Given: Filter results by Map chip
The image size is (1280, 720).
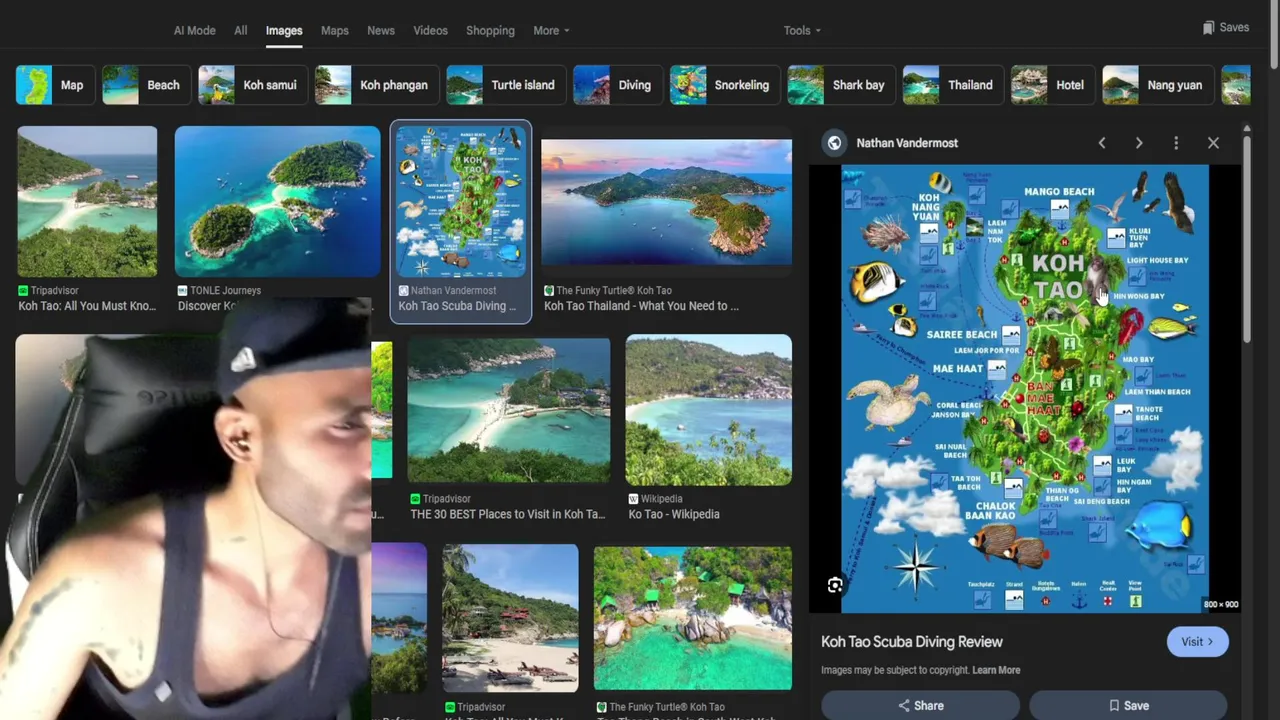Looking at the screenshot, I should coord(55,85).
